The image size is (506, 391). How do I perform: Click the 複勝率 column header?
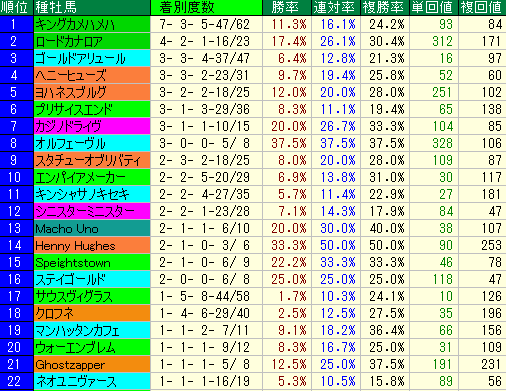tap(385, 7)
